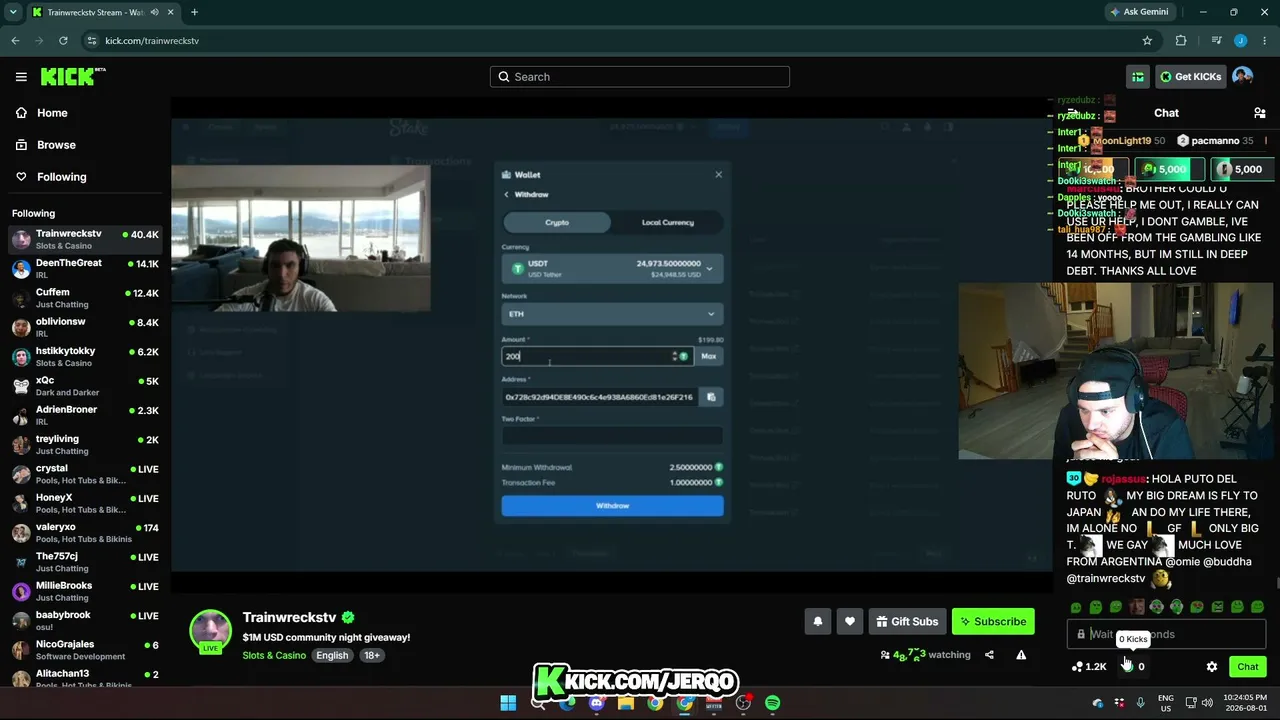1280x720 pixels.
Task: Open HoneyX channel in sidebar
Action: 85,503
